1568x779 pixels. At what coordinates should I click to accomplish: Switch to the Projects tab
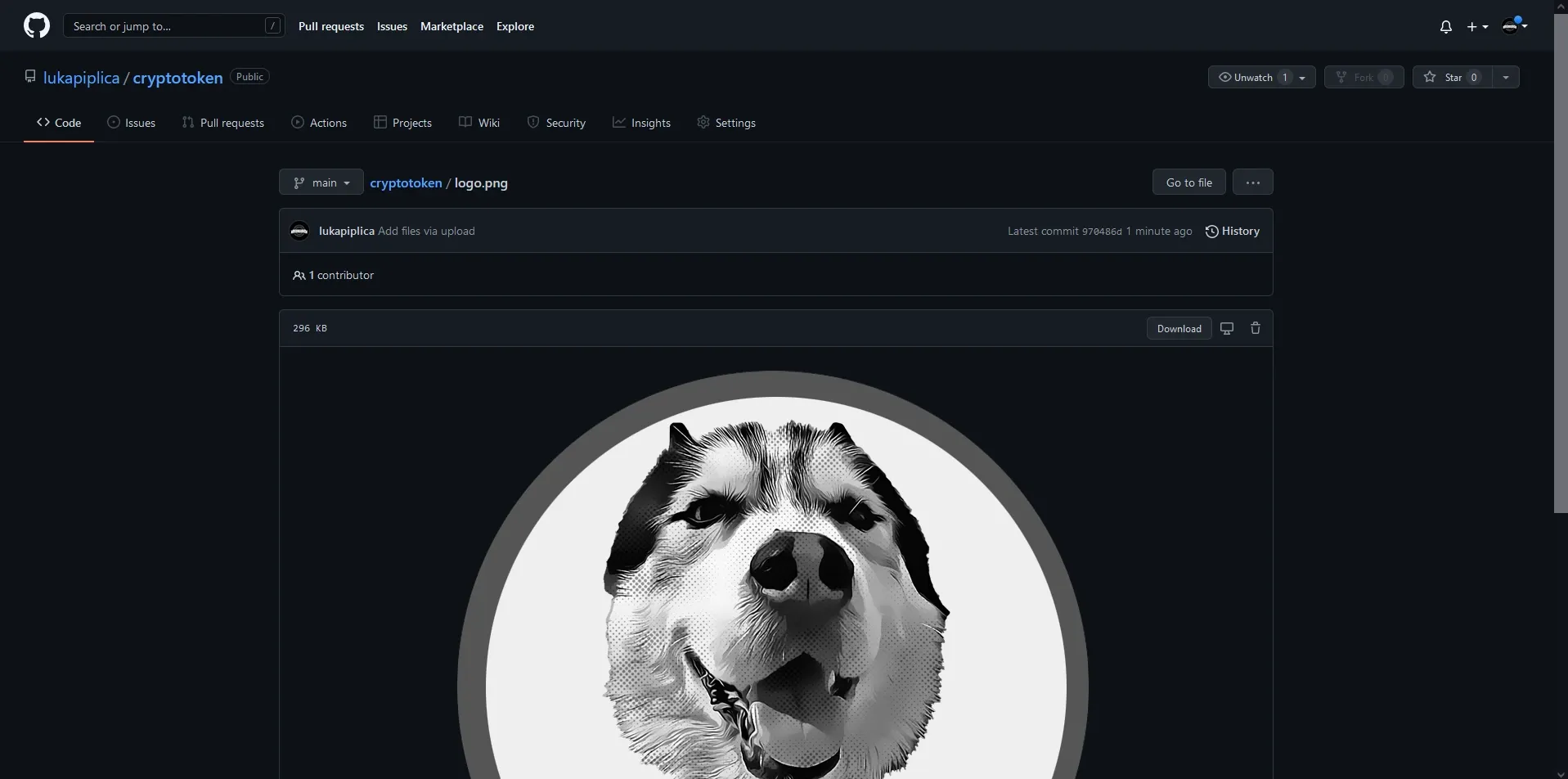click(x=402, y=123)
